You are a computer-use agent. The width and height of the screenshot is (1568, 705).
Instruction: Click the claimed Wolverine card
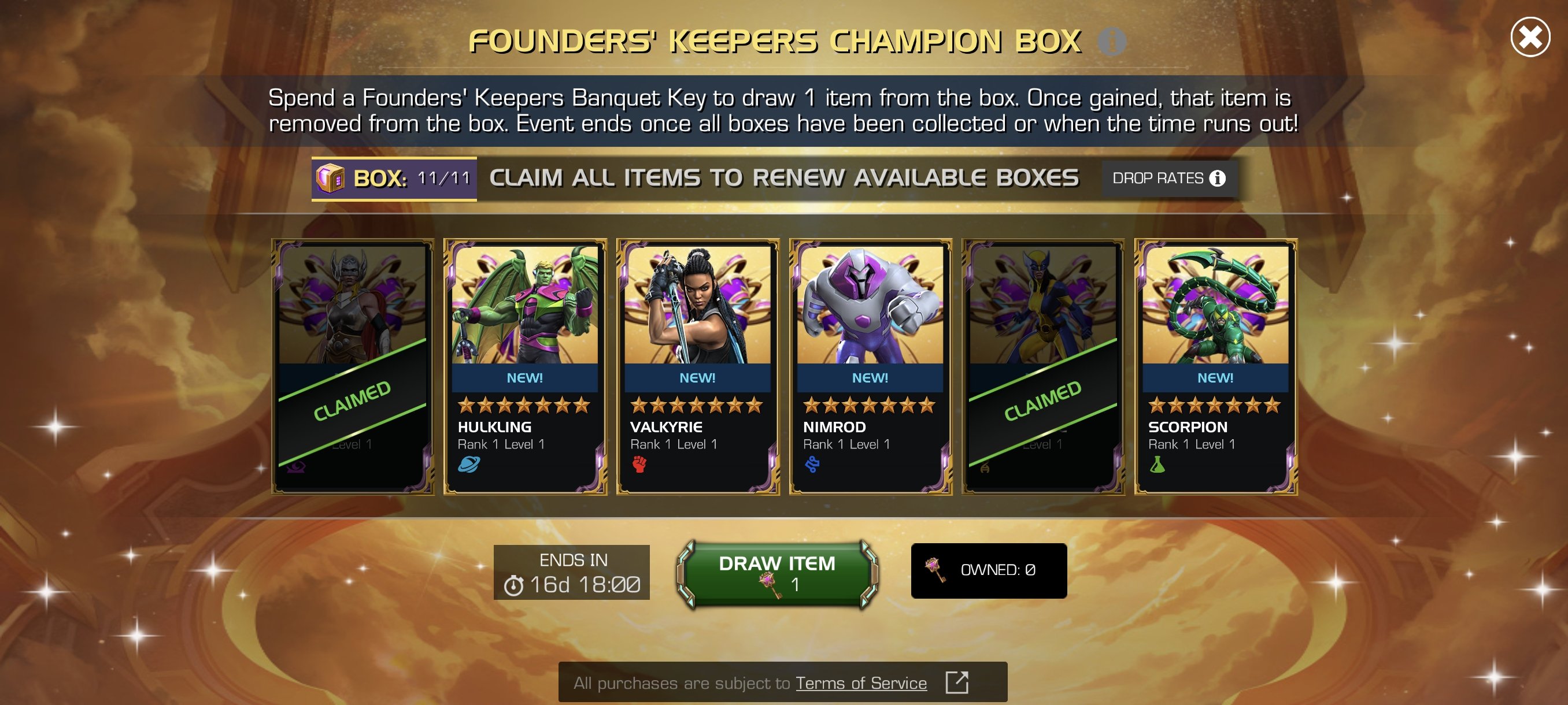1042,367
